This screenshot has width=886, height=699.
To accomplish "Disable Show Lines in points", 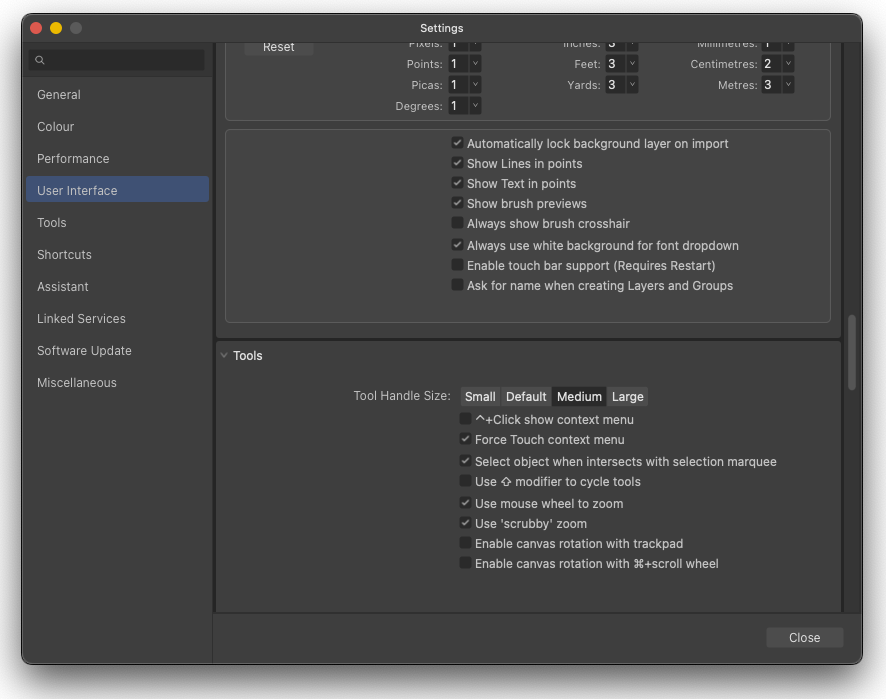I will 457,163.
